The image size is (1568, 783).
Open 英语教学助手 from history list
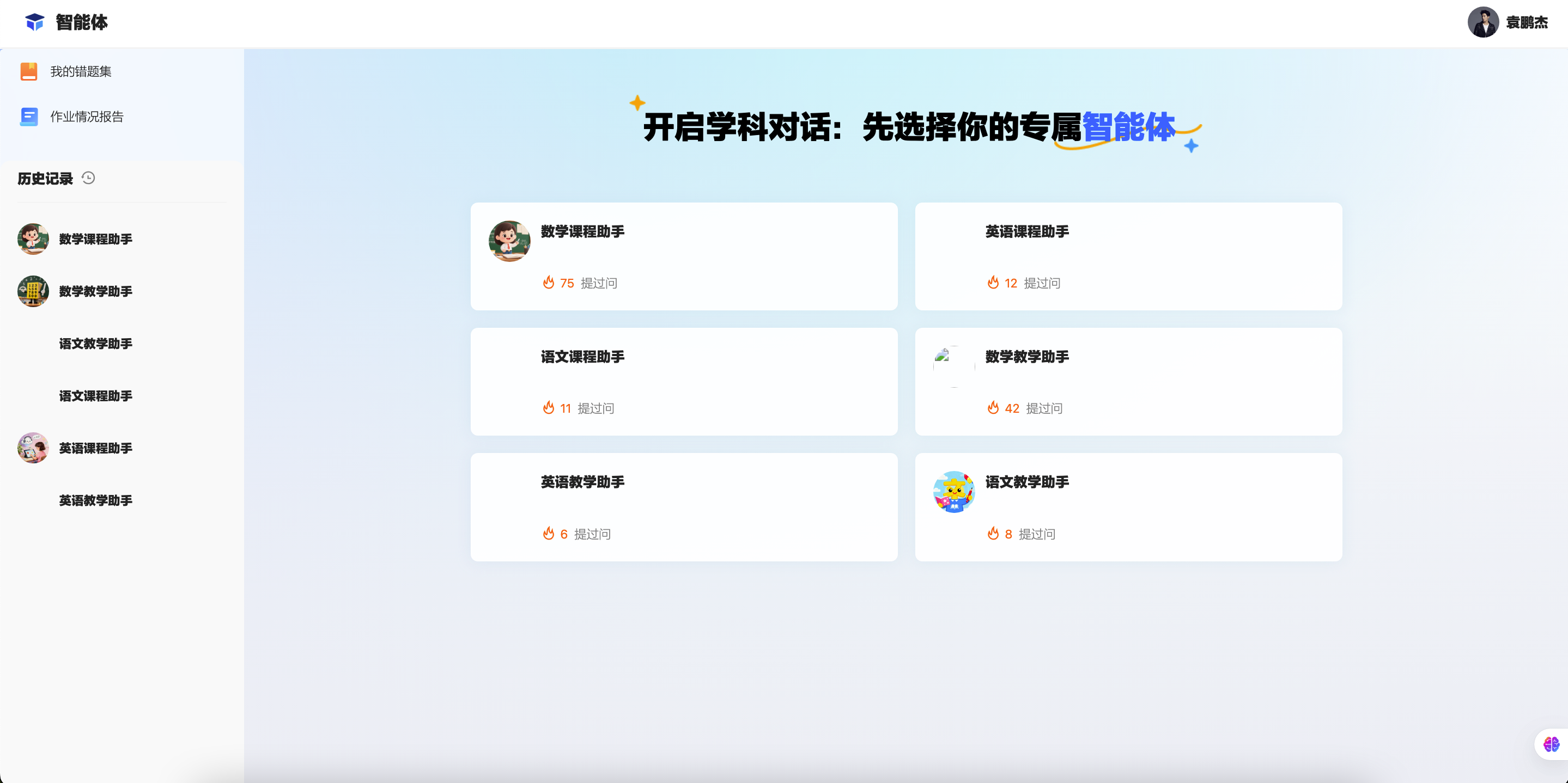tap(95, 500)
